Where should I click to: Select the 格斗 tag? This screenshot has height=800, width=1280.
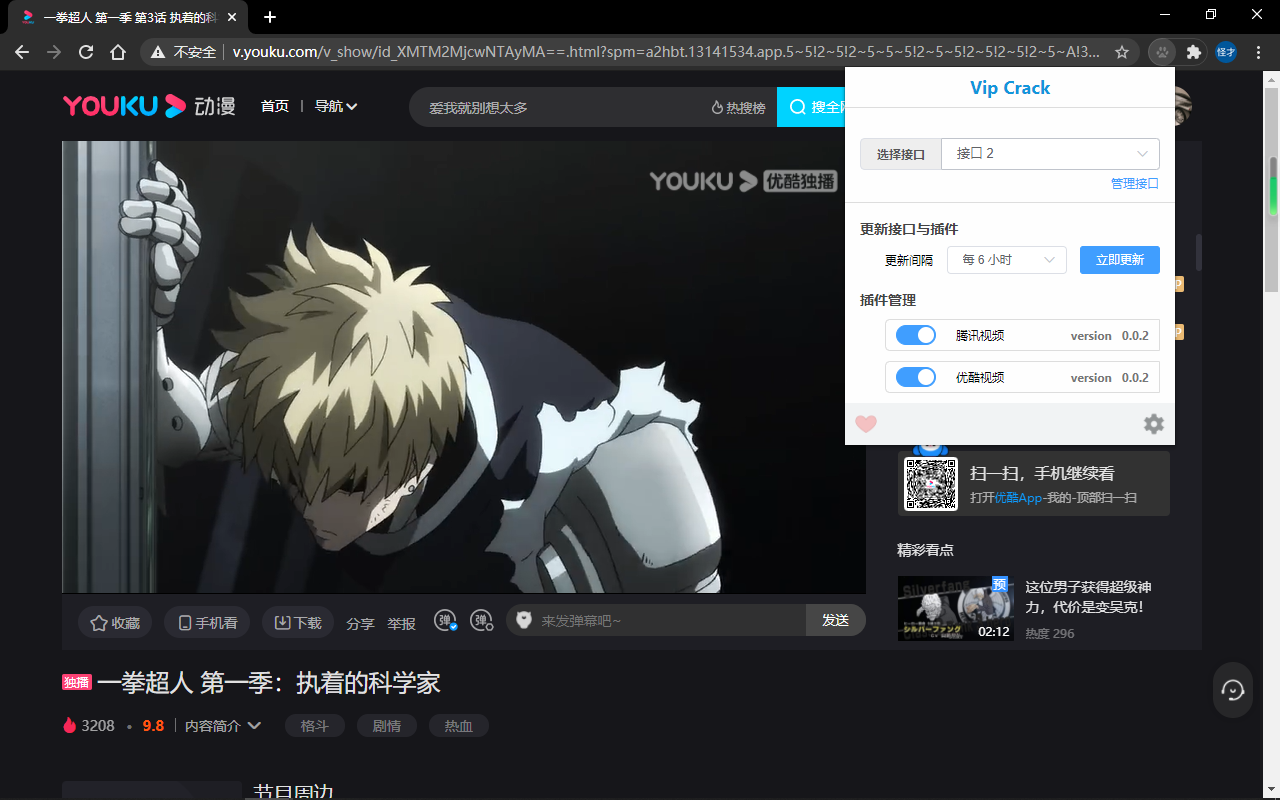tap(315, 726)
